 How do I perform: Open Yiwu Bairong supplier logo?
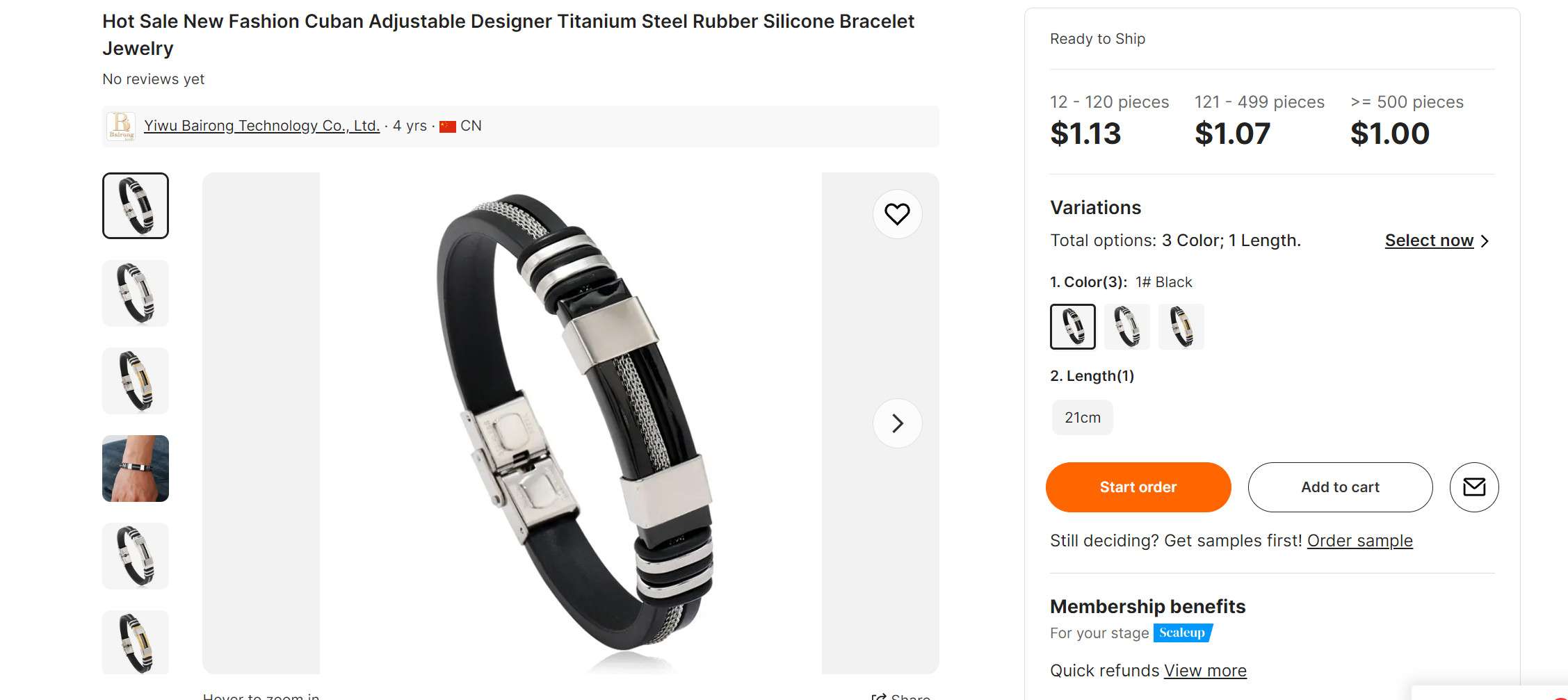pyautogui.click(x=122, y=126)
